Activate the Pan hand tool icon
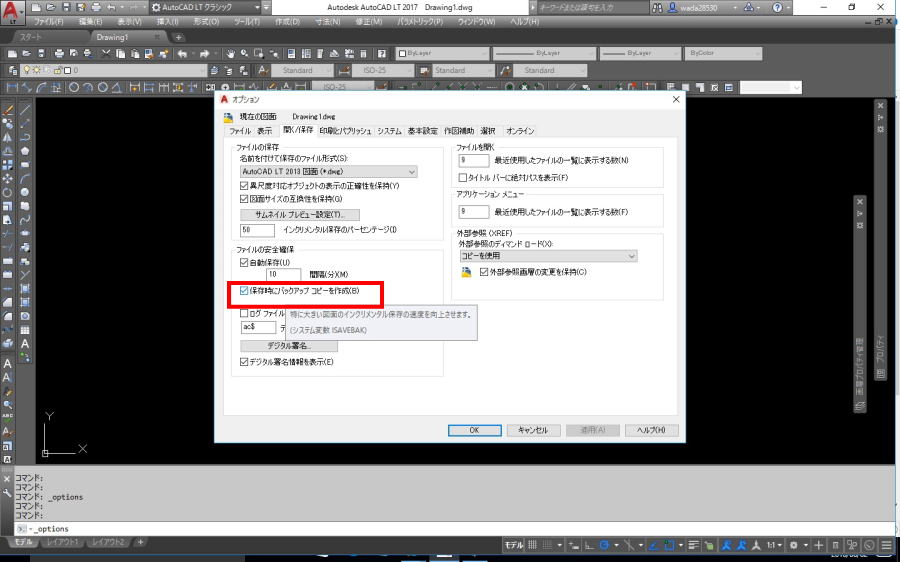 (x=230, y=53)
